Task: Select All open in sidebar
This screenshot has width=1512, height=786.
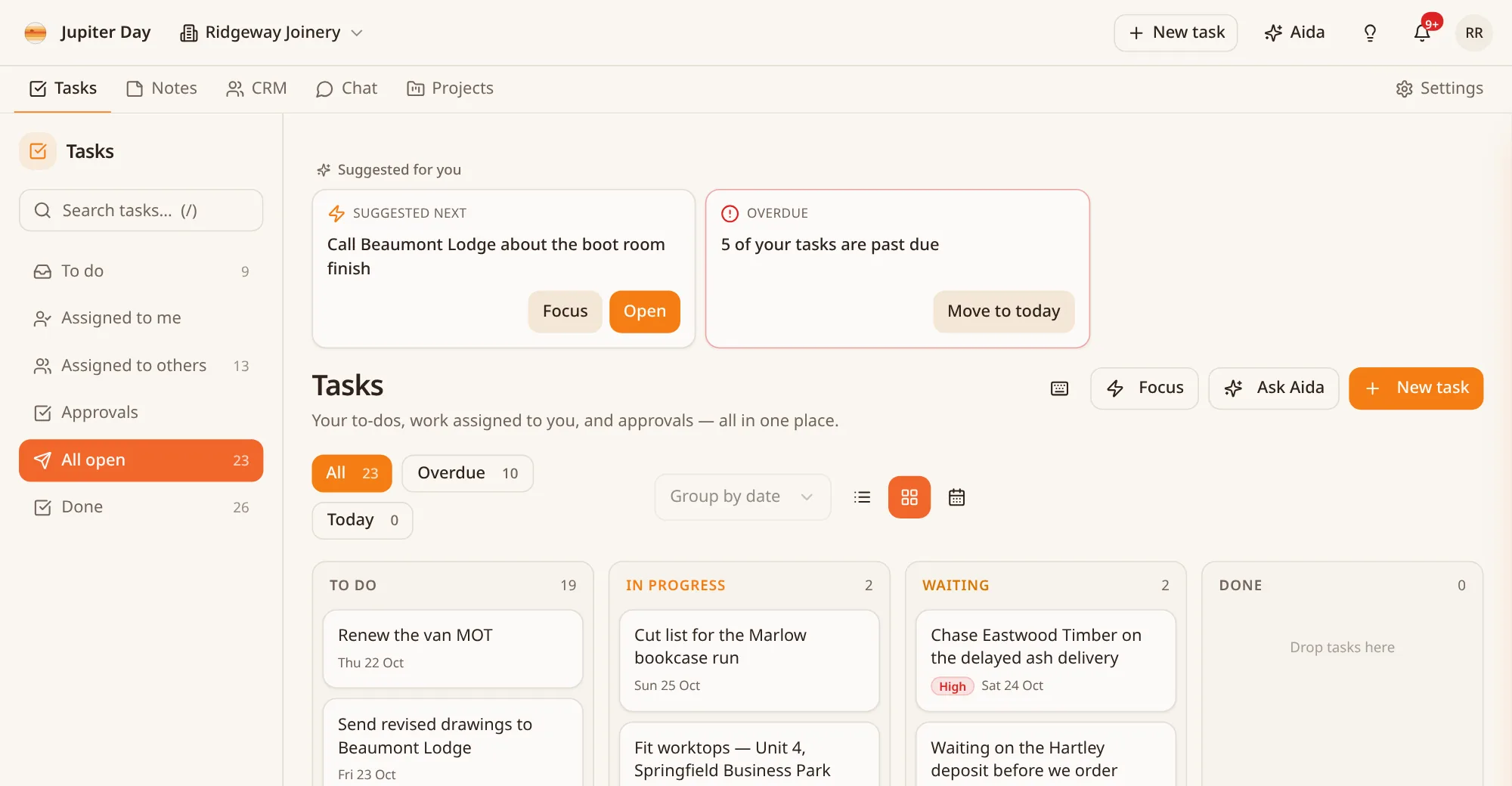Action: tap(141, 460)
